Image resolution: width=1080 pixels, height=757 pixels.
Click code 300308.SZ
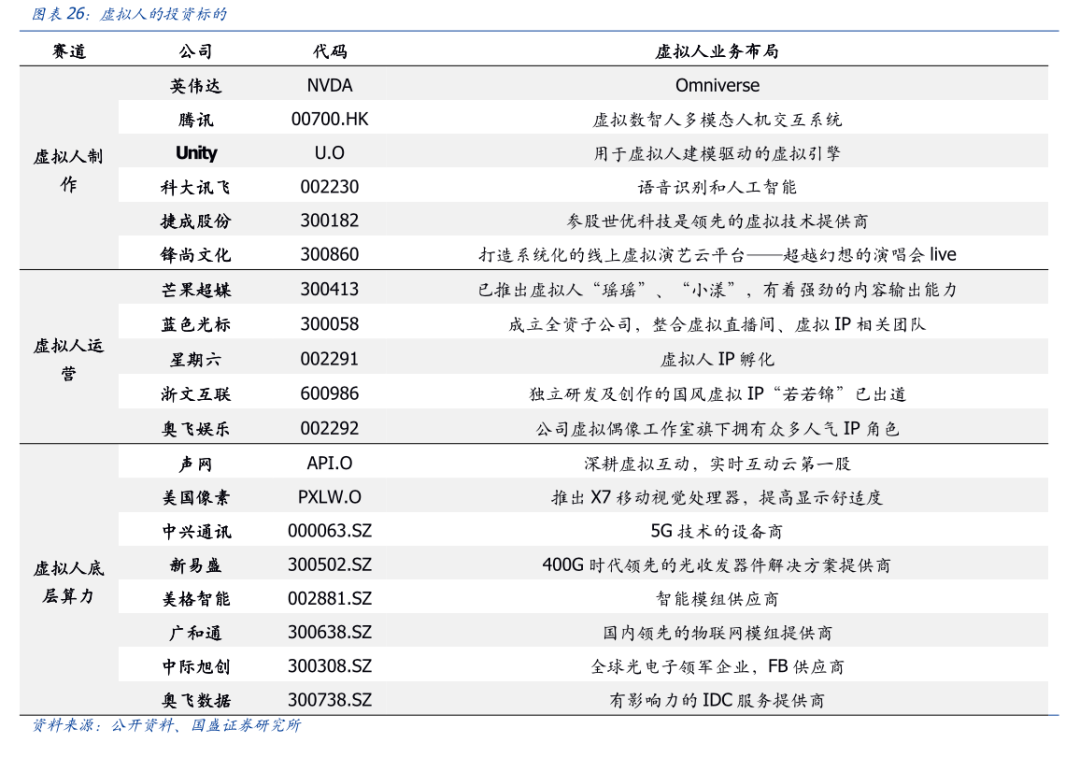pyautogui.click(x=330, y=666)
